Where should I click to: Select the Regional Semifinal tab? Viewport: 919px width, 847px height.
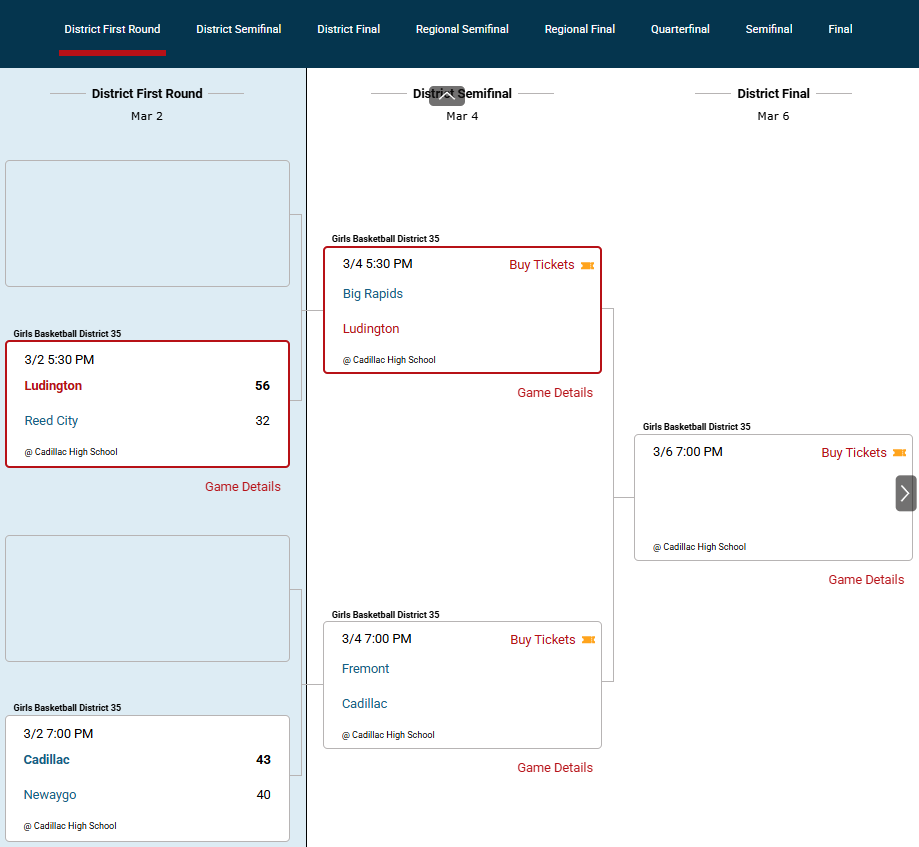[x=462, y=29]
